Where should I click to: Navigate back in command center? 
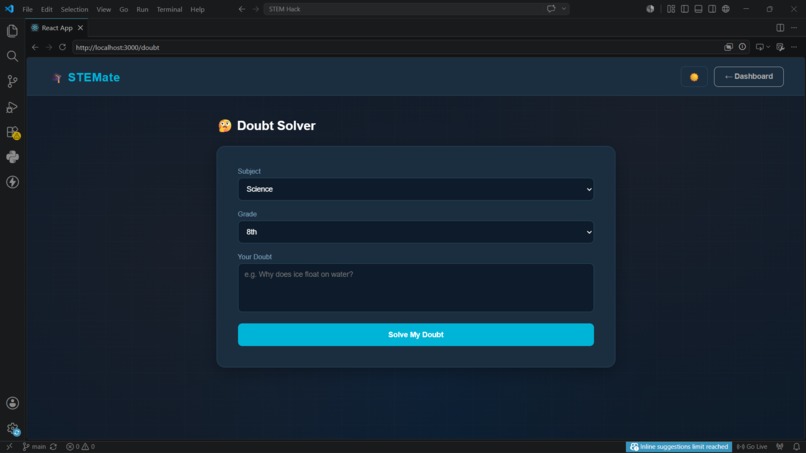pyautogui.click(x=242, y=9)
